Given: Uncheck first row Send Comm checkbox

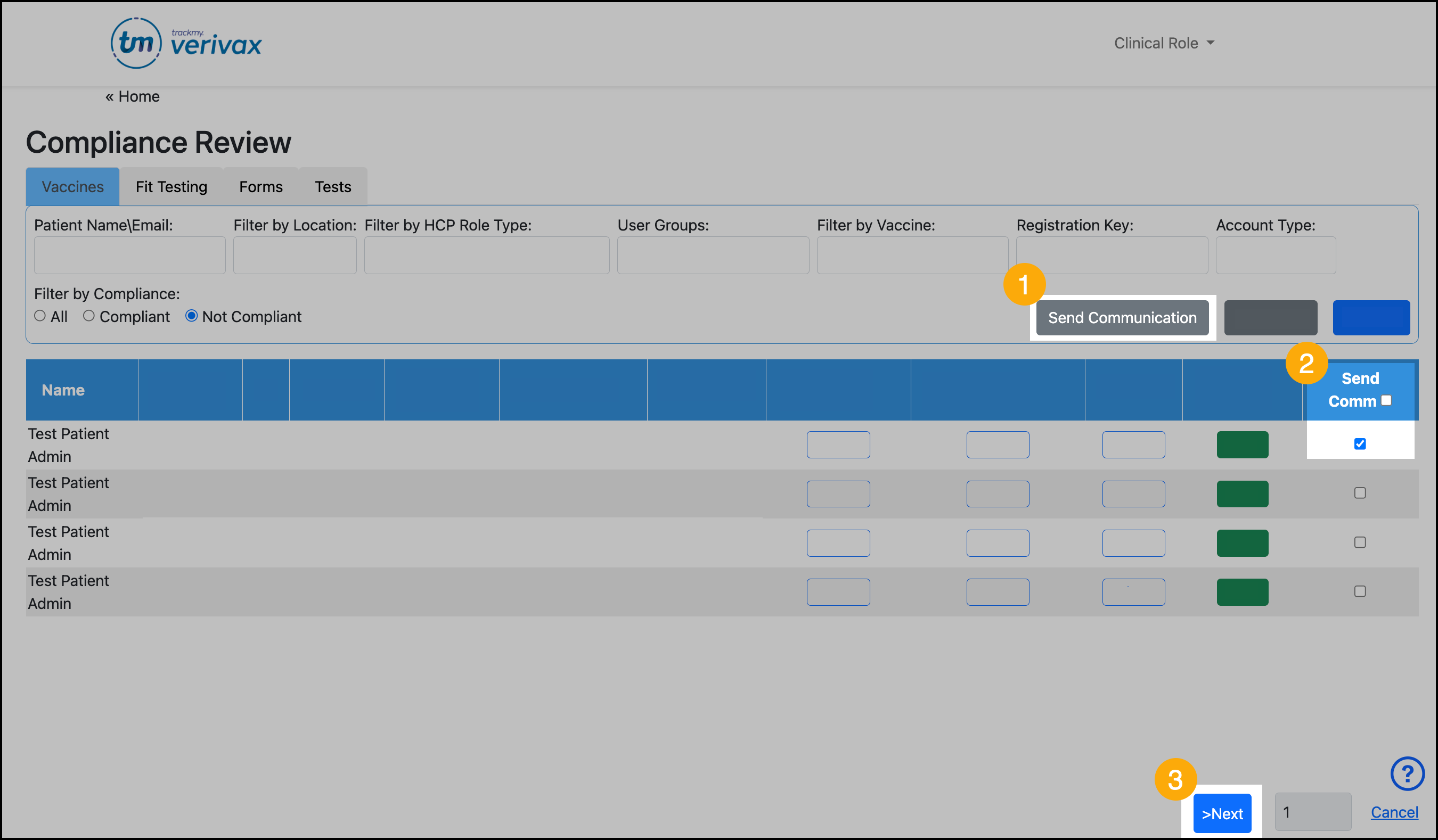Looking at the screenshot, I should coord(1360,443).
